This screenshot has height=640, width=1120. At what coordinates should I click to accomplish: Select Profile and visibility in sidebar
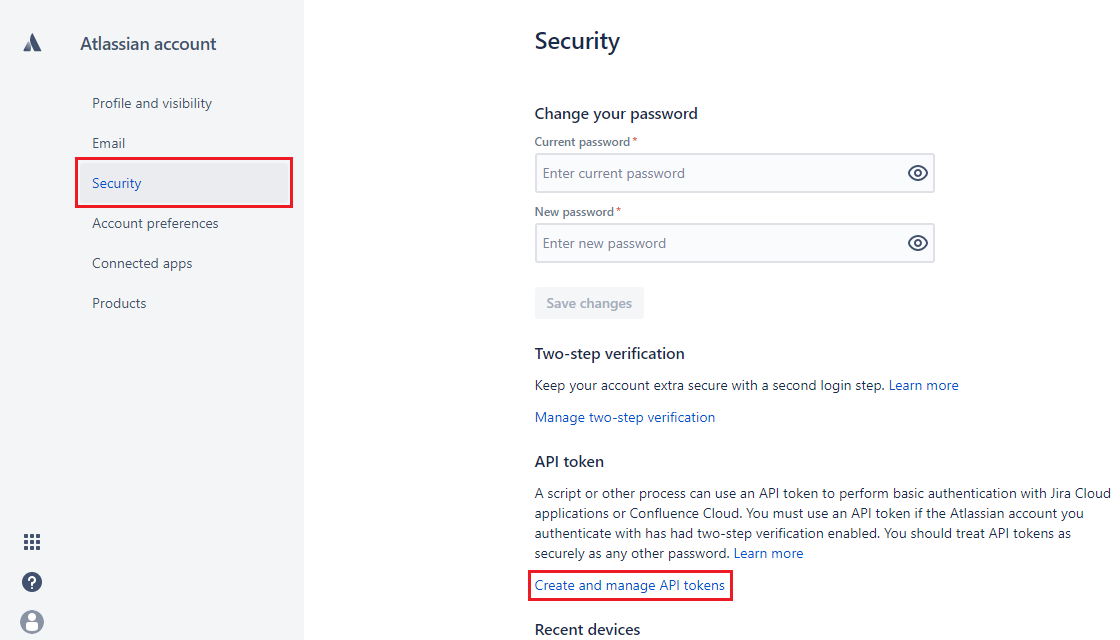click(152, 104)
